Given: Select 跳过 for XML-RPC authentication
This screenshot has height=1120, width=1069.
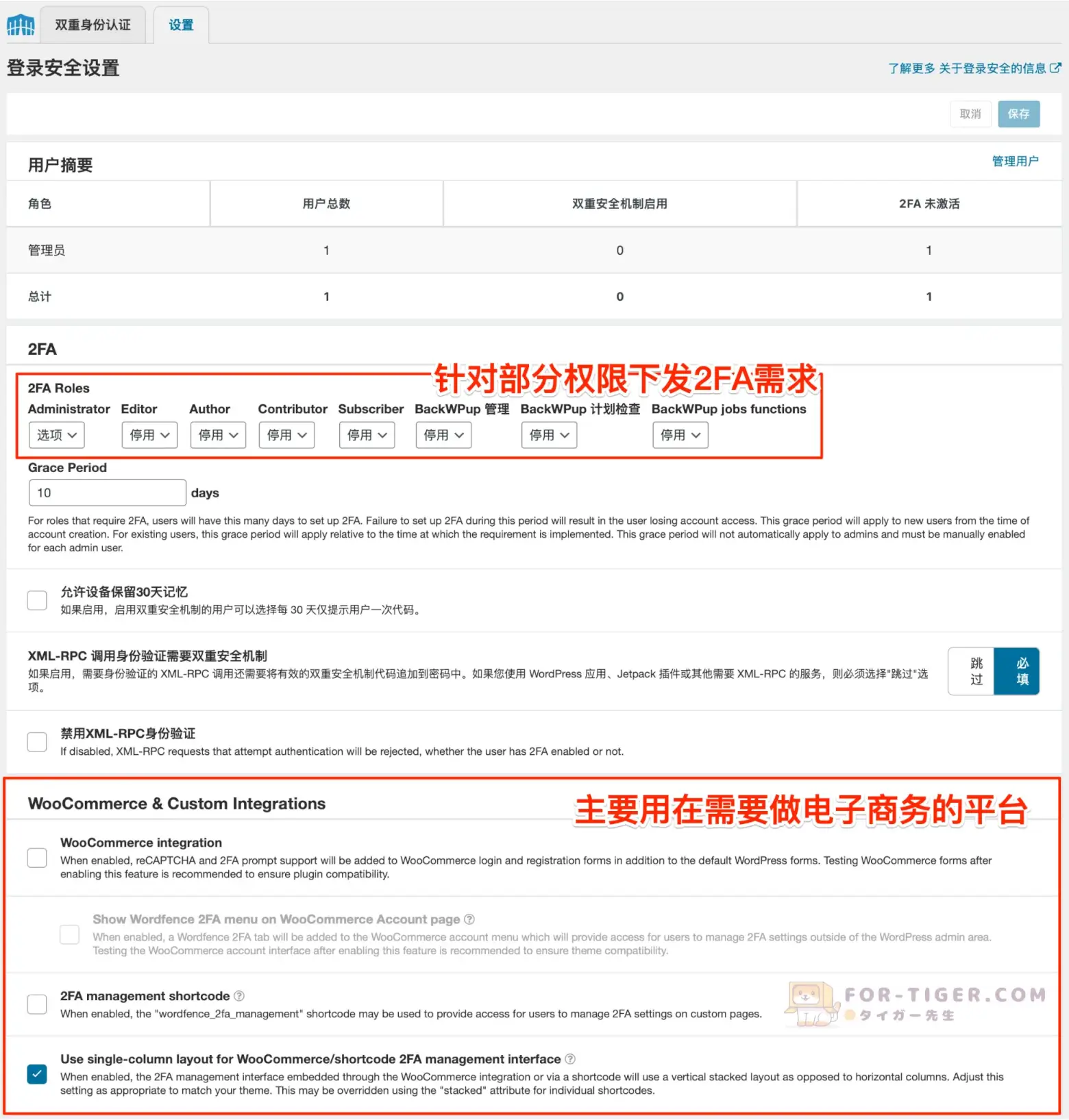Looking at the screenshot, I should click(972, 671).
